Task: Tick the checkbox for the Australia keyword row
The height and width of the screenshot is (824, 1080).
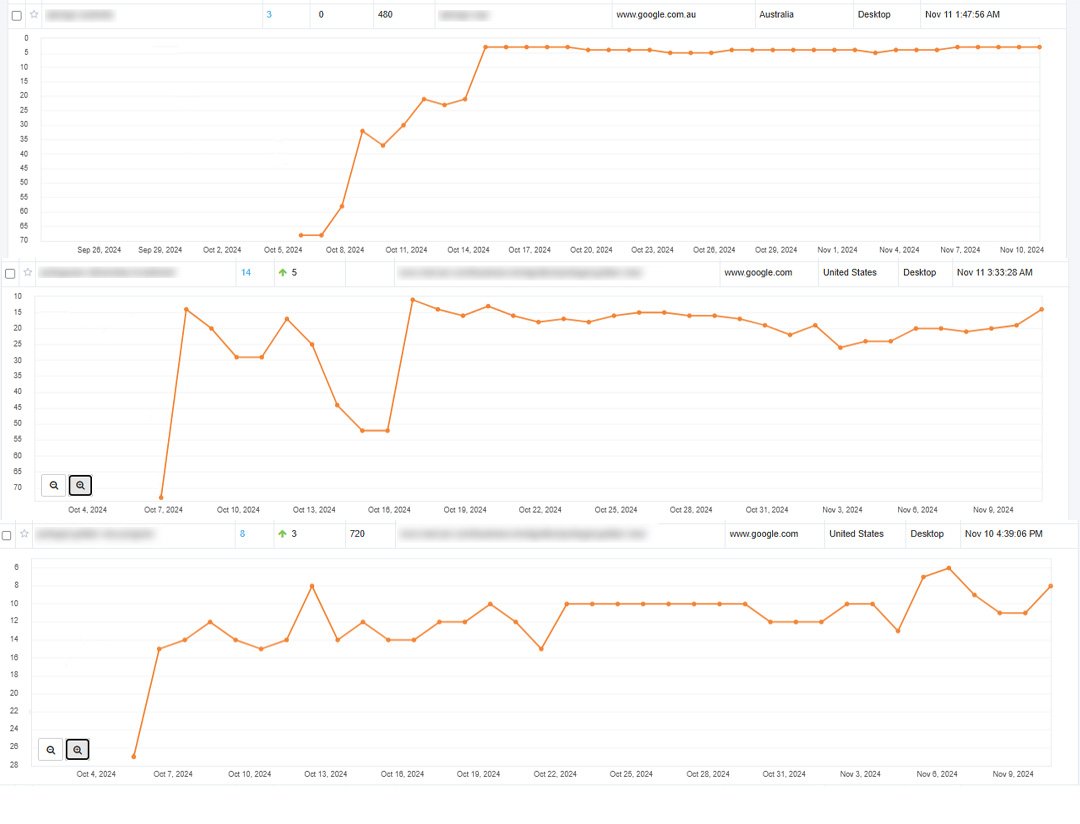Action: click(x=17, y=15)
